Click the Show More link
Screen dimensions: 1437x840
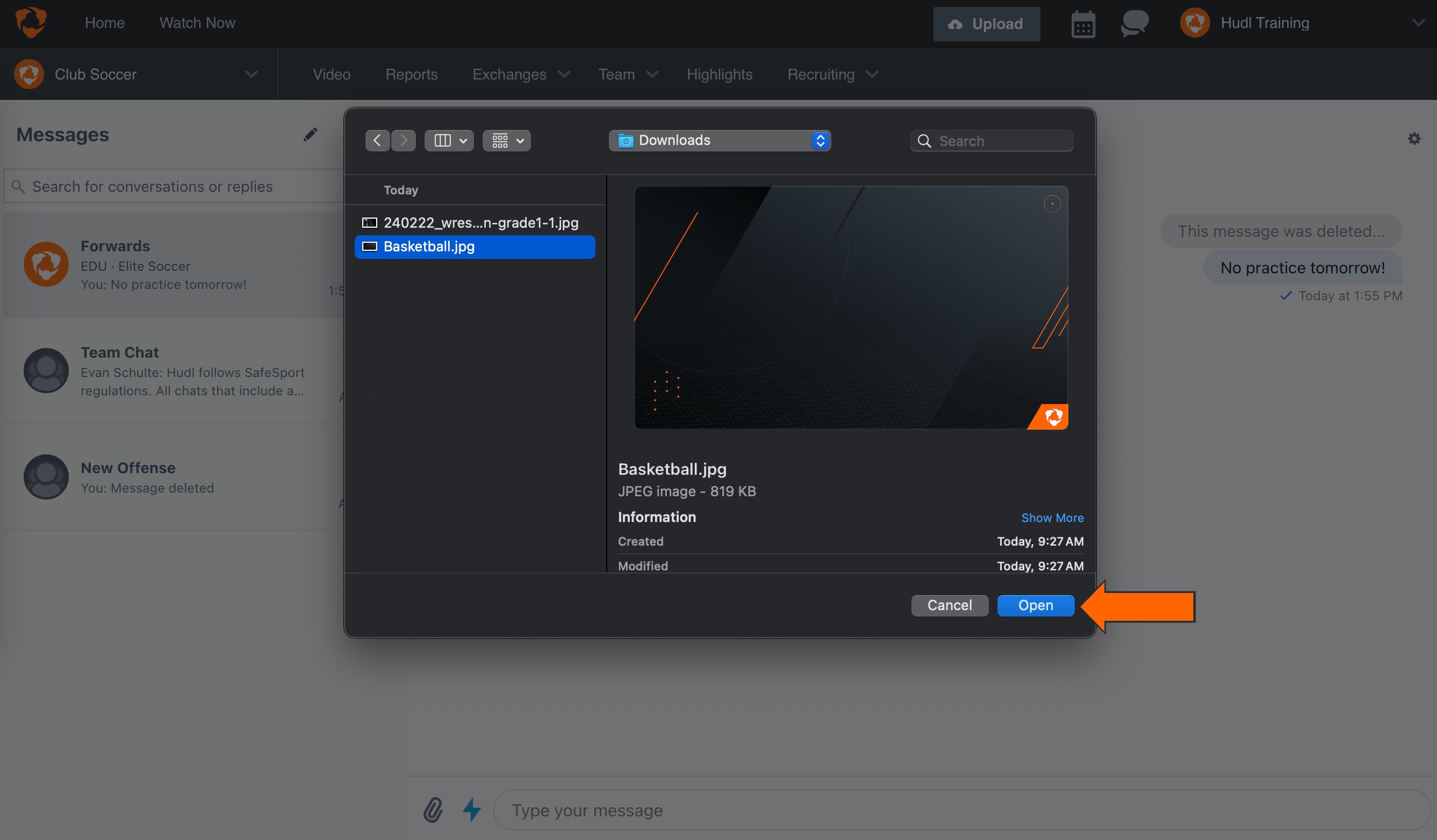click(1052, 517)
